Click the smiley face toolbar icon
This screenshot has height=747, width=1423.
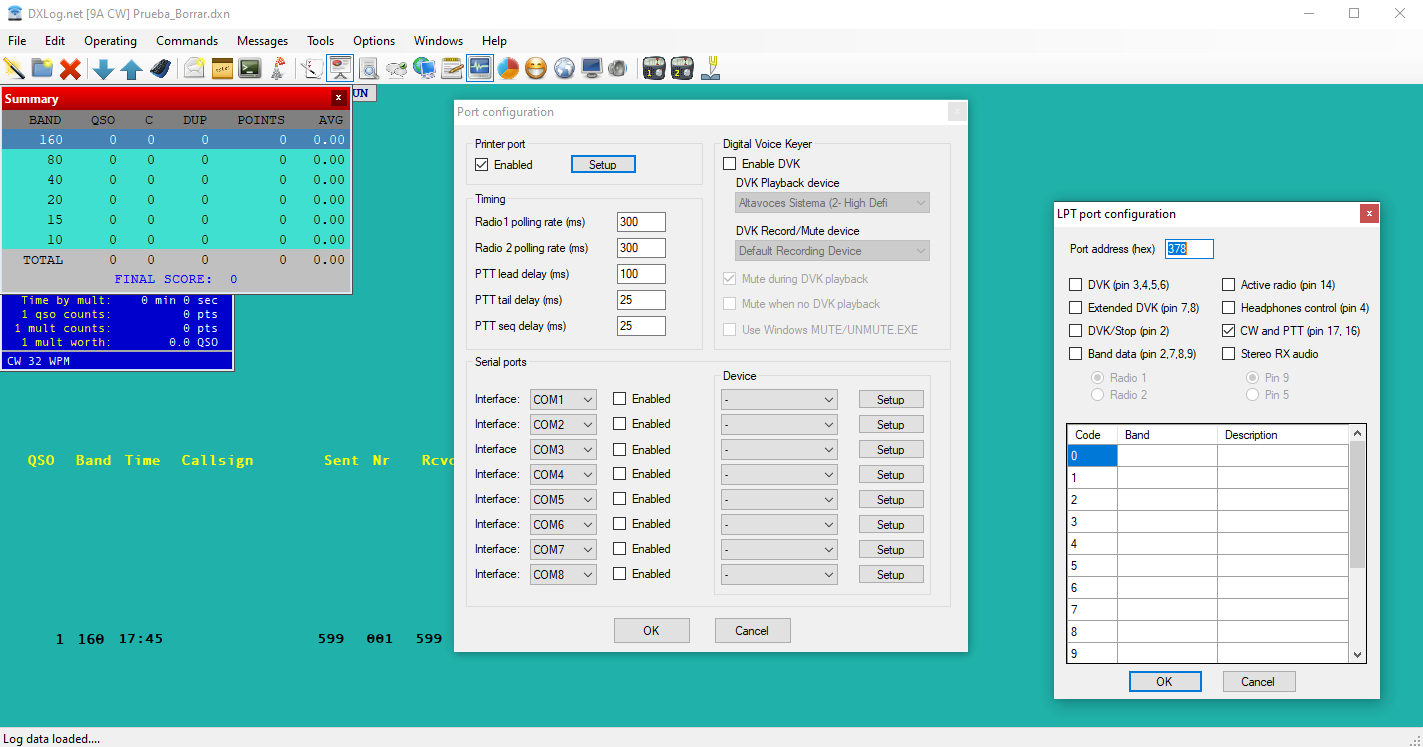pyautogui.click(x=536, y=68)
